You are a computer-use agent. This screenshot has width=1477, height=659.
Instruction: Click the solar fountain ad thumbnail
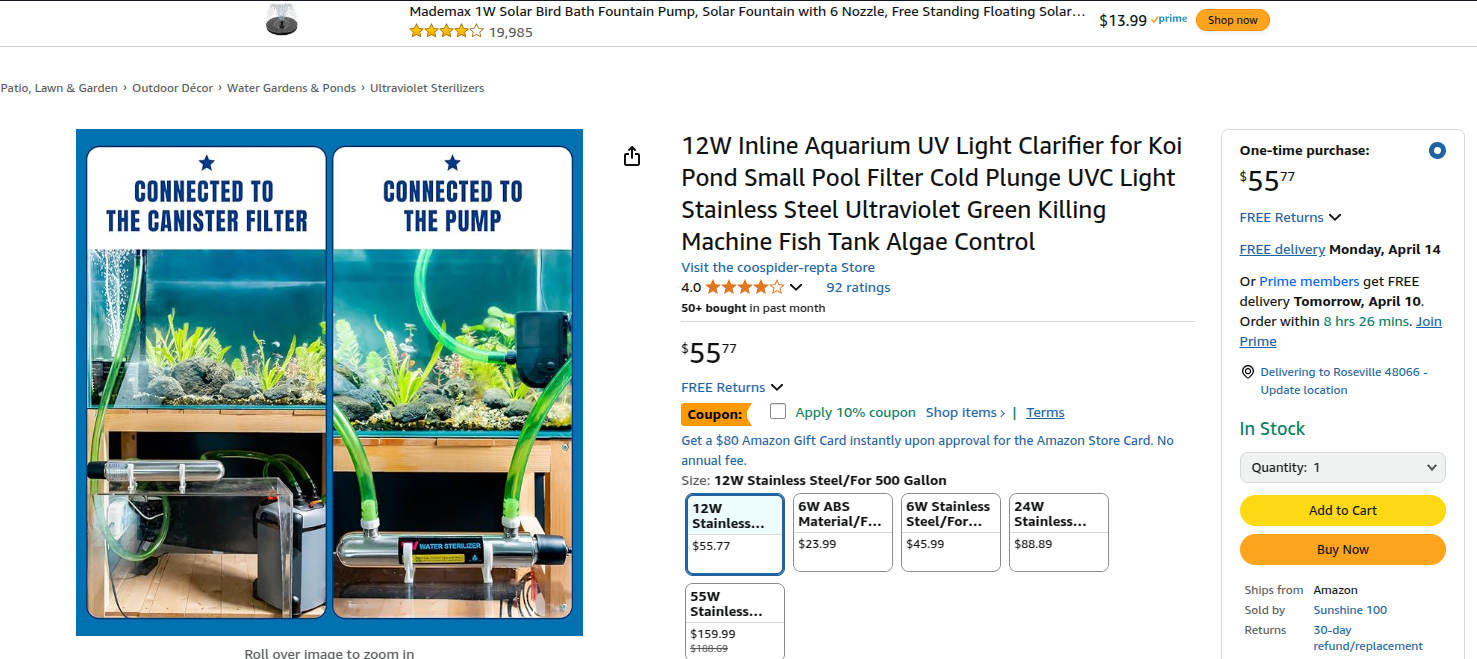282,20
